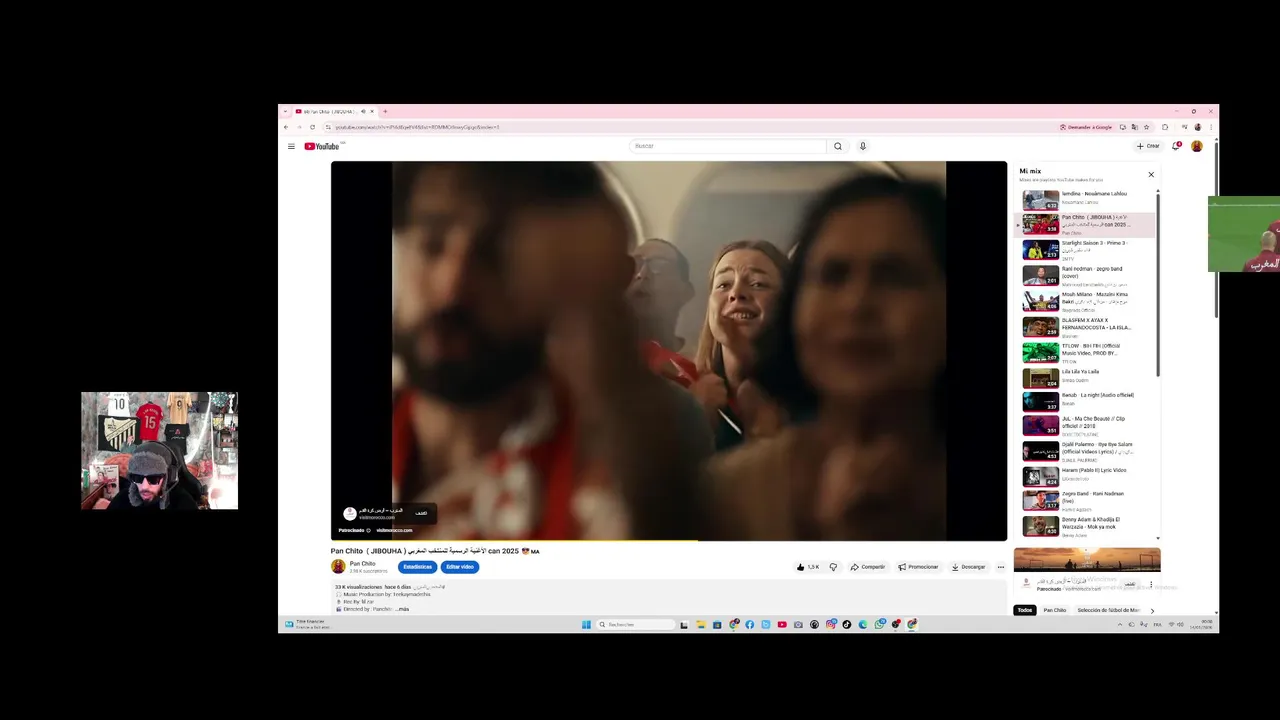Expand description with ...más link

click(x=402, y=609)
